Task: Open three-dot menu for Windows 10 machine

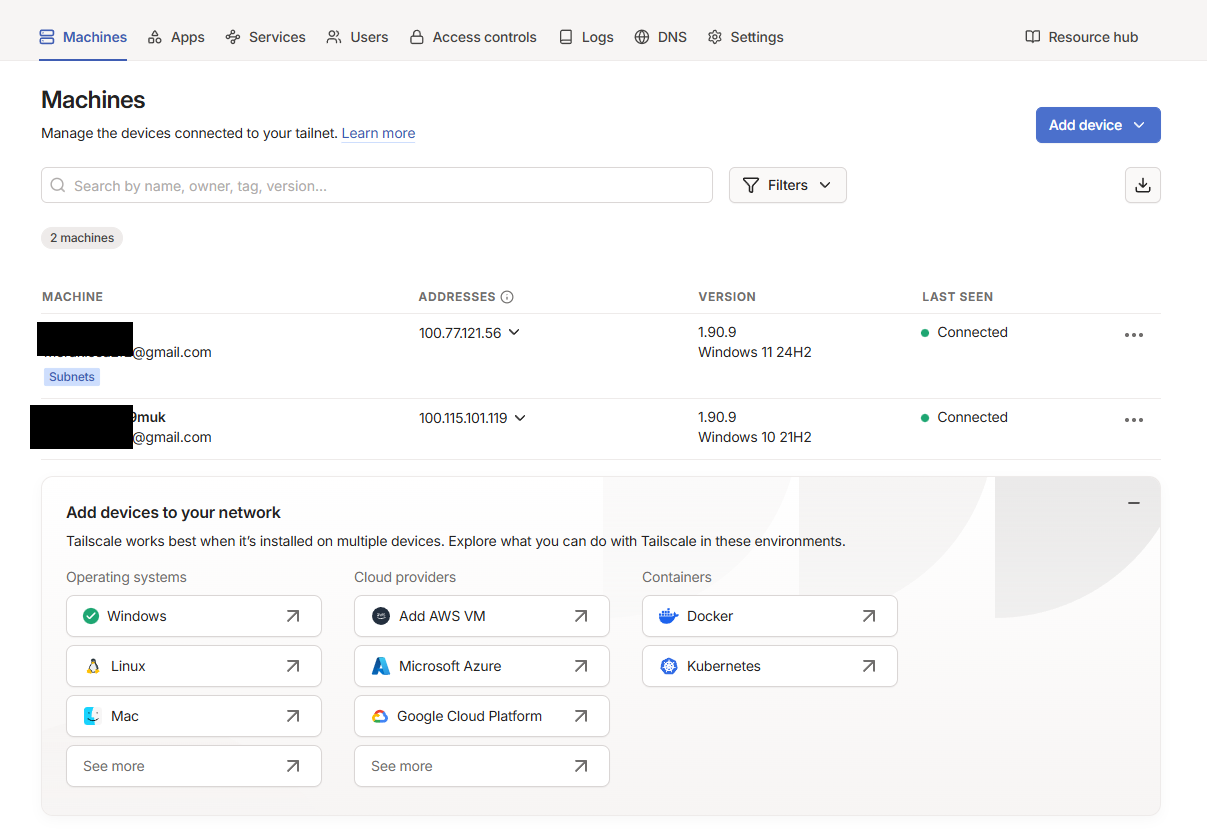Action: (1133, 420)
